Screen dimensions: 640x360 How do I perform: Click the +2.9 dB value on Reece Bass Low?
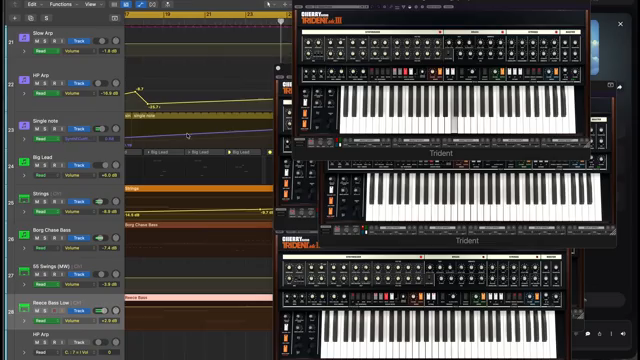[x=109, y=321]
